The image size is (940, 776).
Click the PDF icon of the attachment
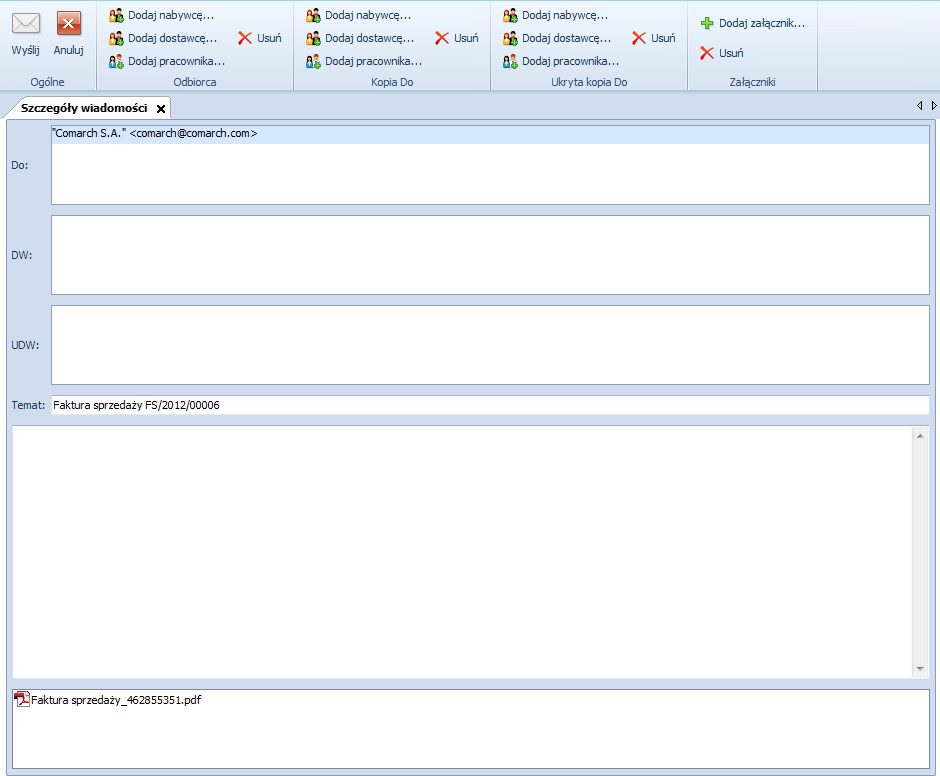click(x=22, y=699)
